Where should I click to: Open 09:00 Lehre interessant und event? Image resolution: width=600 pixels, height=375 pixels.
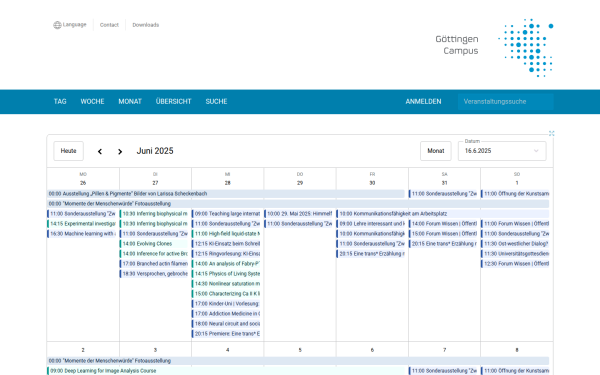coord(371,223)
